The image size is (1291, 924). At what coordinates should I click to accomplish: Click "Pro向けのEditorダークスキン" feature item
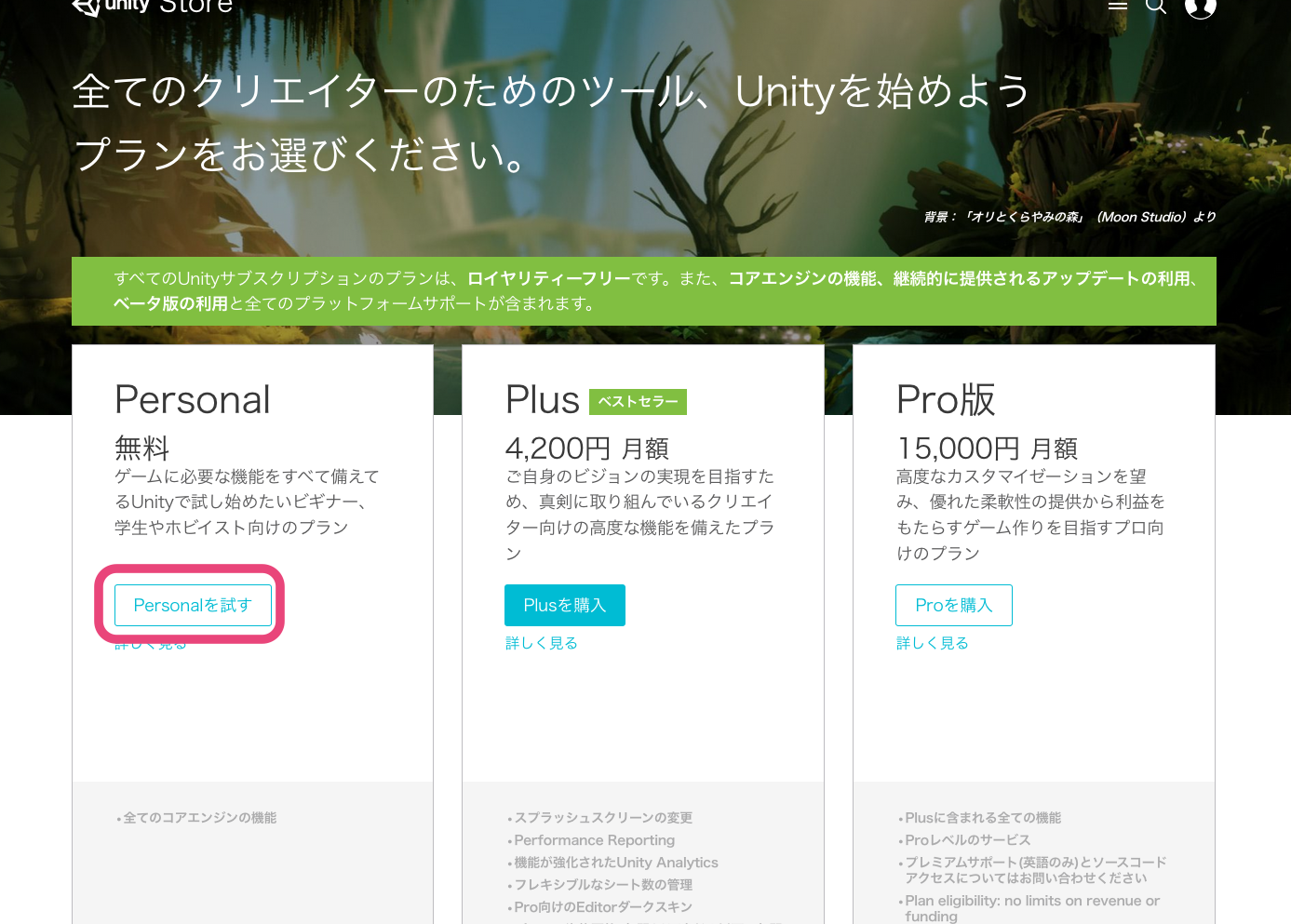point(603,907)
